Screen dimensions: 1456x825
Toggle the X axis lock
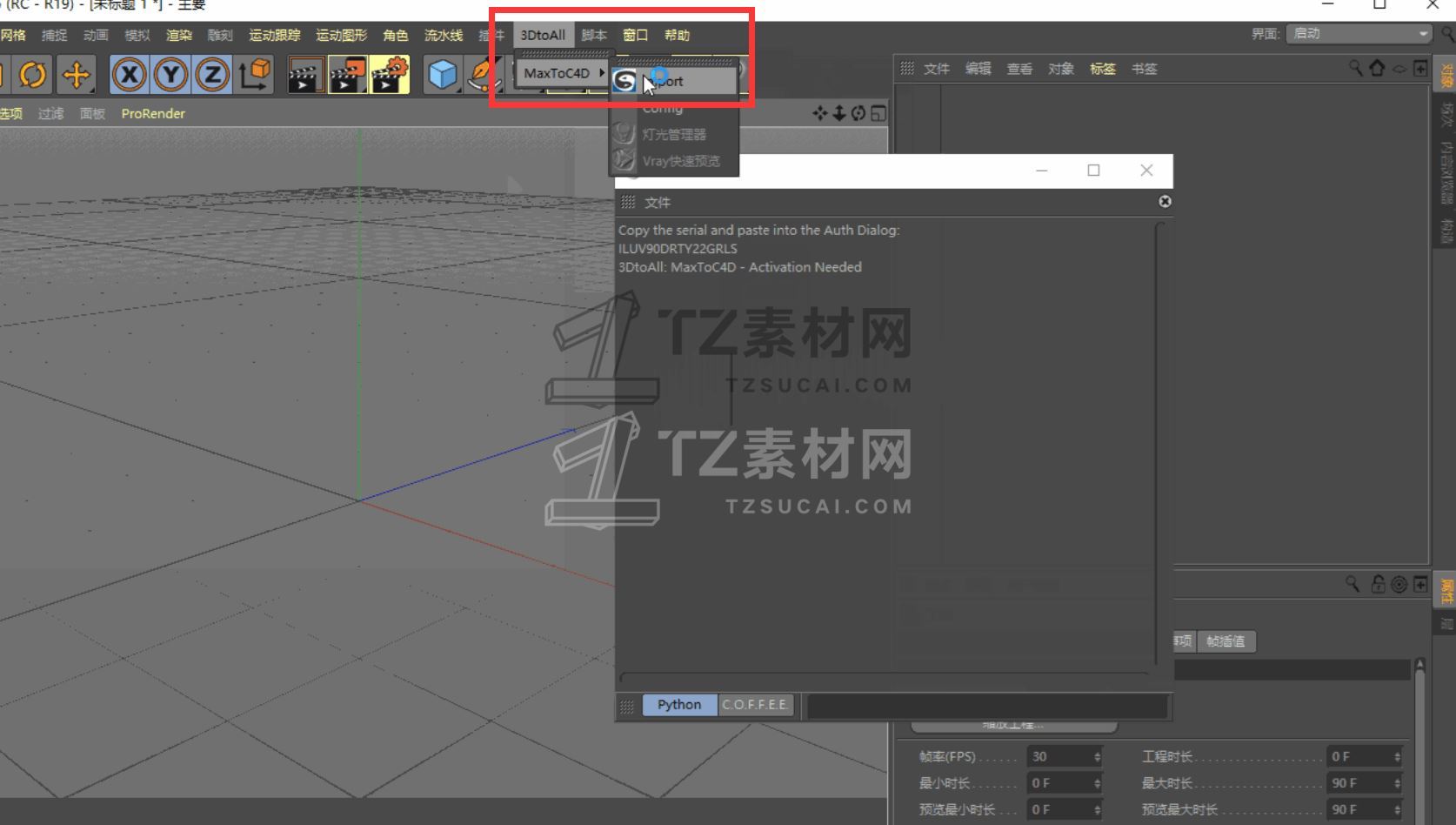pyautogui.click(x=130, y=75)
